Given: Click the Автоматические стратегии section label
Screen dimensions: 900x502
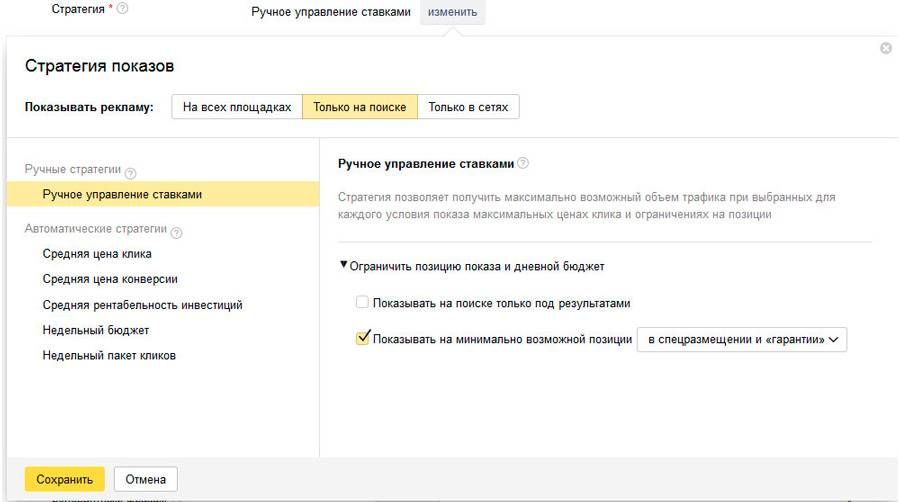Looking at the screenshot, I should (96, 228).
